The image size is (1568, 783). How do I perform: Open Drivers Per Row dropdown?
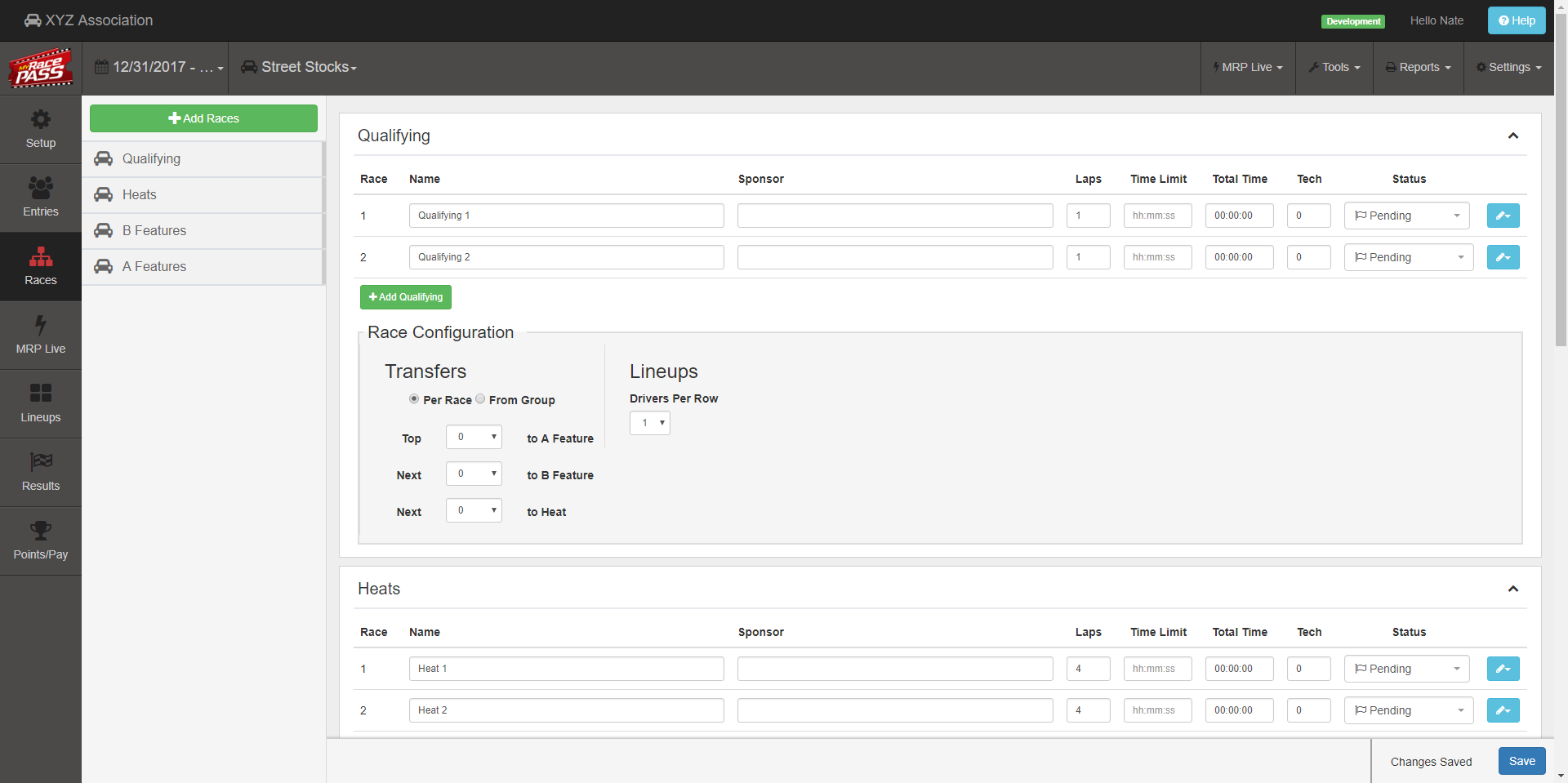[x=650, y=423]
